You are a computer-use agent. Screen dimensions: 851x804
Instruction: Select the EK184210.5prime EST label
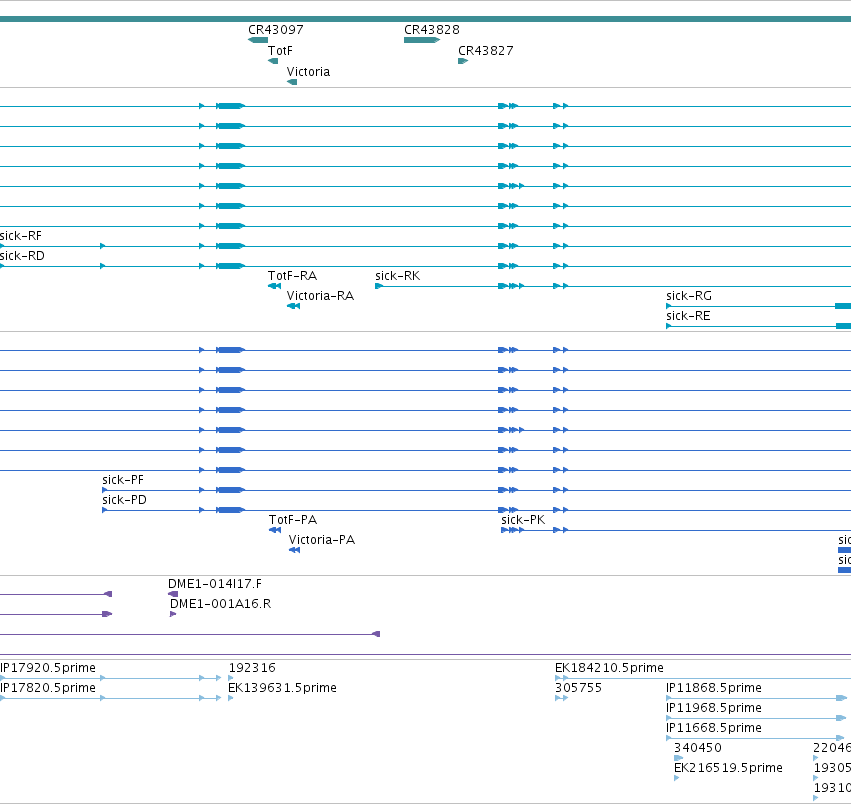[x=609, y=668]
